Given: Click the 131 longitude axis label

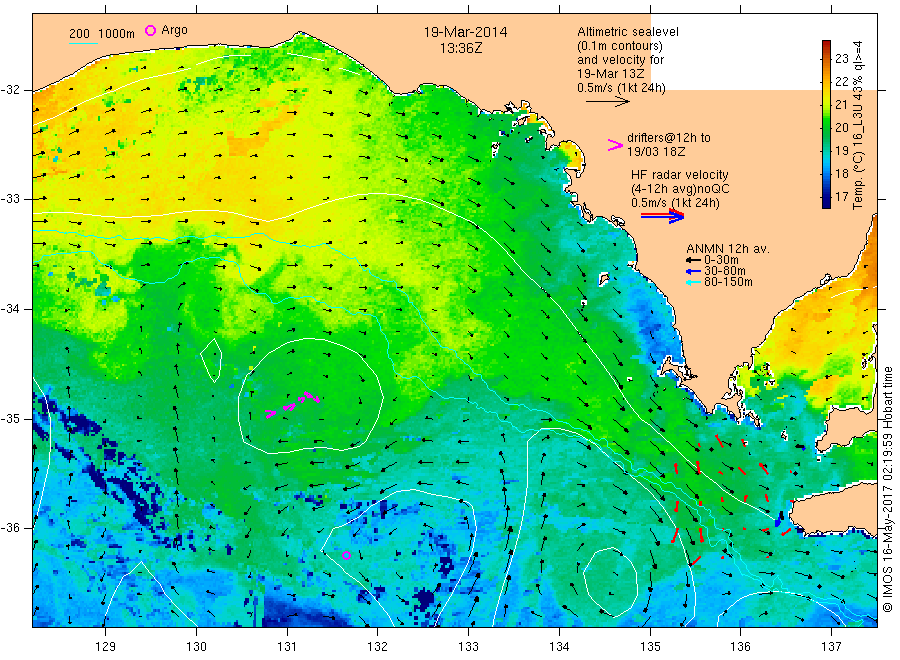Looking at the screenshot, I should 287,647.
